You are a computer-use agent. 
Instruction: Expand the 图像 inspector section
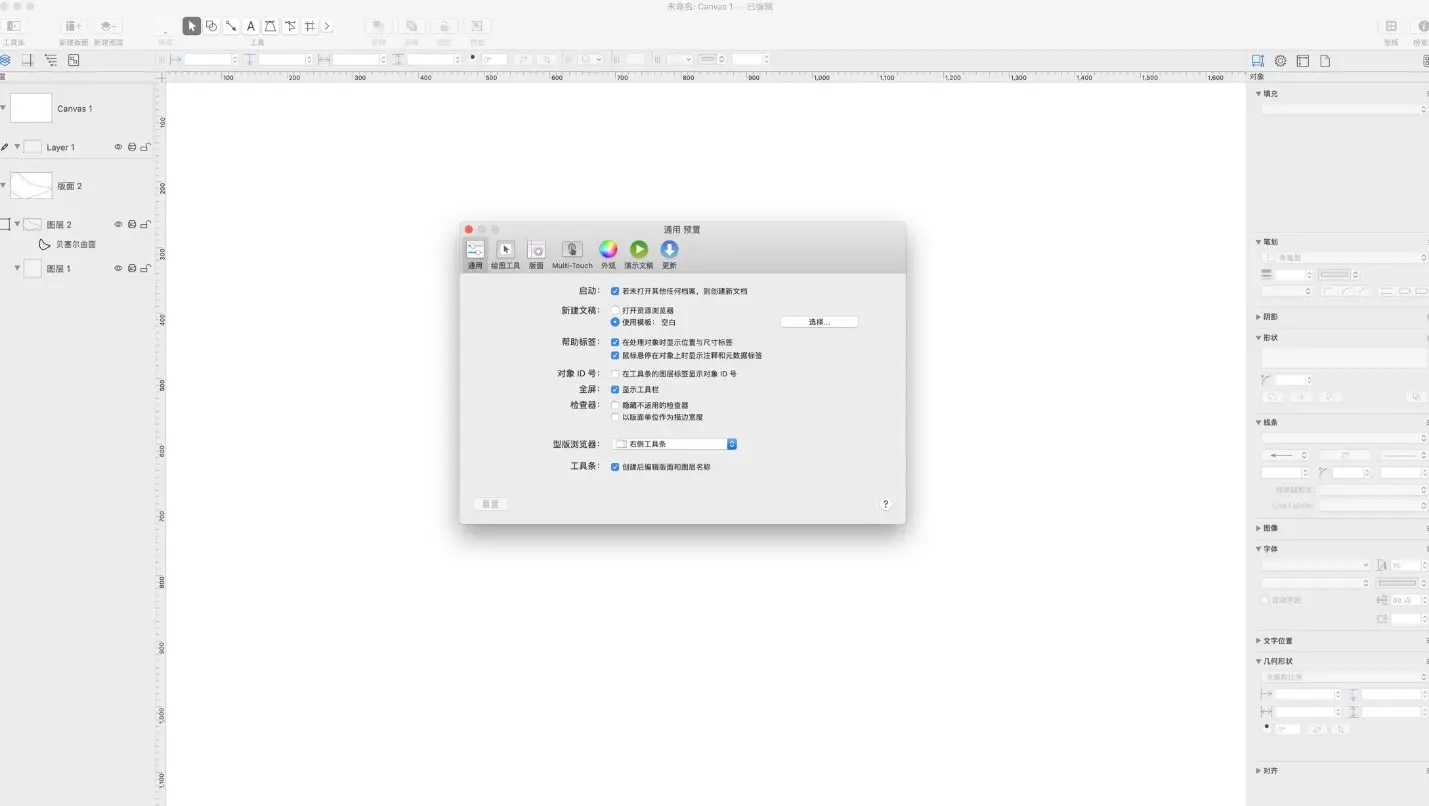pos(1259,528)
